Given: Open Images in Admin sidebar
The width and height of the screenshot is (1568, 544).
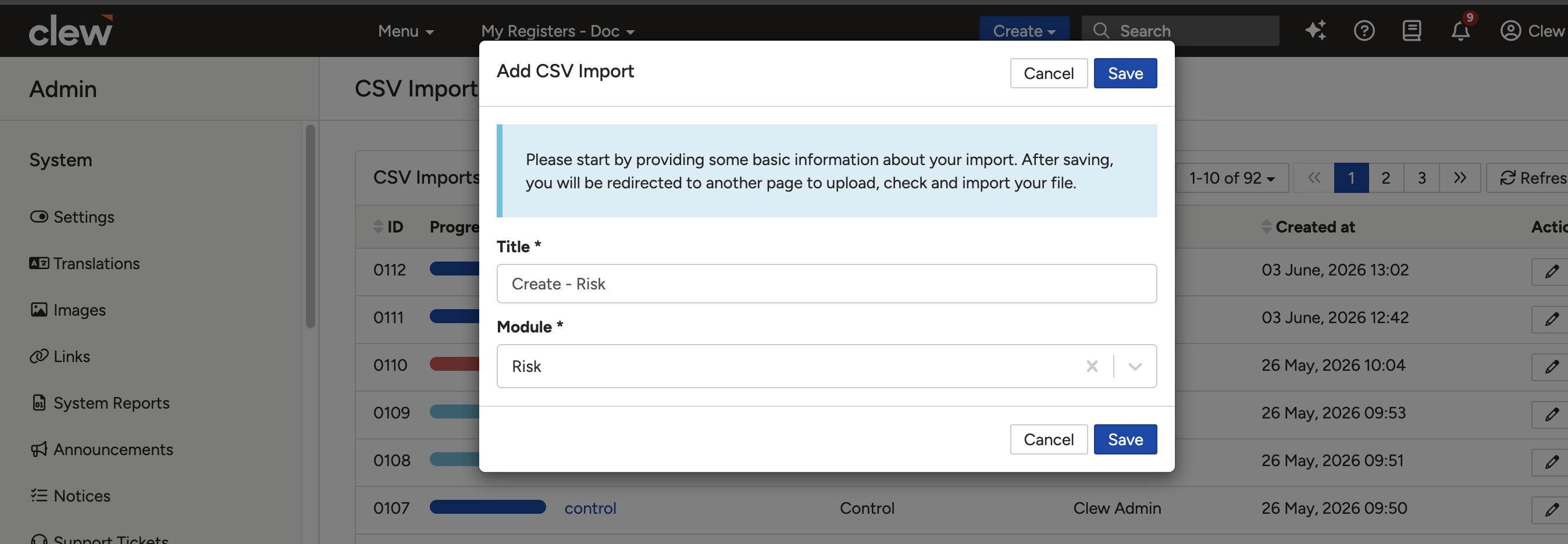Looking at the screenshot, I should click(67, 310).
